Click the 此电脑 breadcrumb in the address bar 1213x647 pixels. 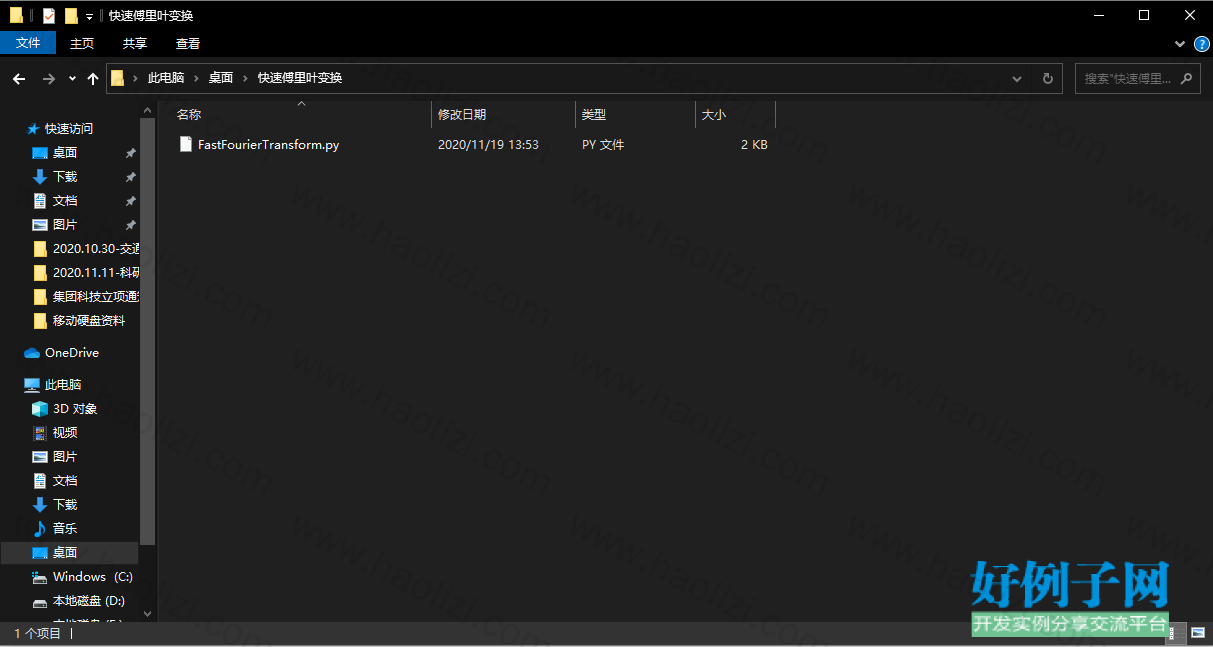pos(165,78)
